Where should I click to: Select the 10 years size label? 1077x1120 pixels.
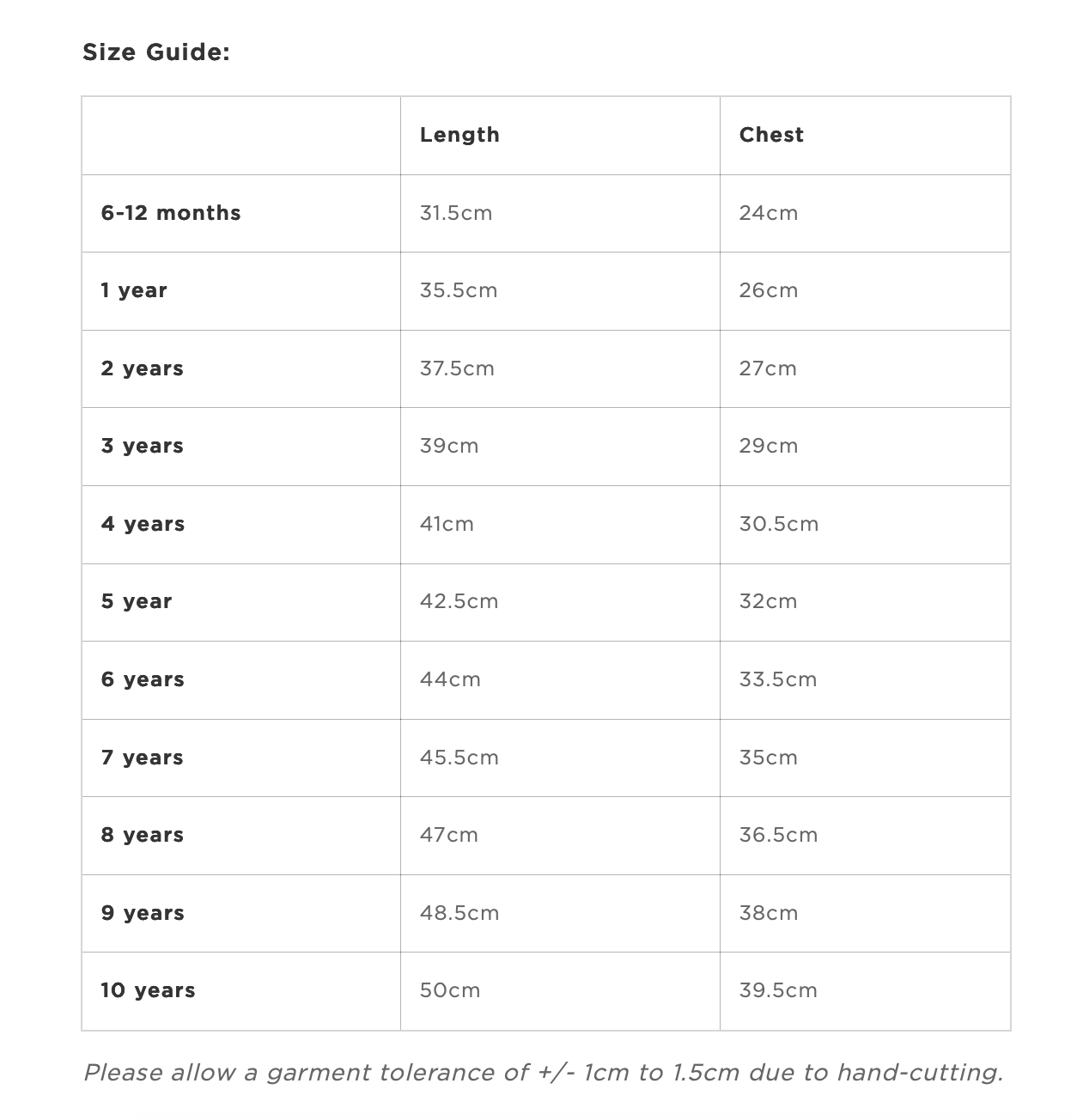click(x=149, y=990)
